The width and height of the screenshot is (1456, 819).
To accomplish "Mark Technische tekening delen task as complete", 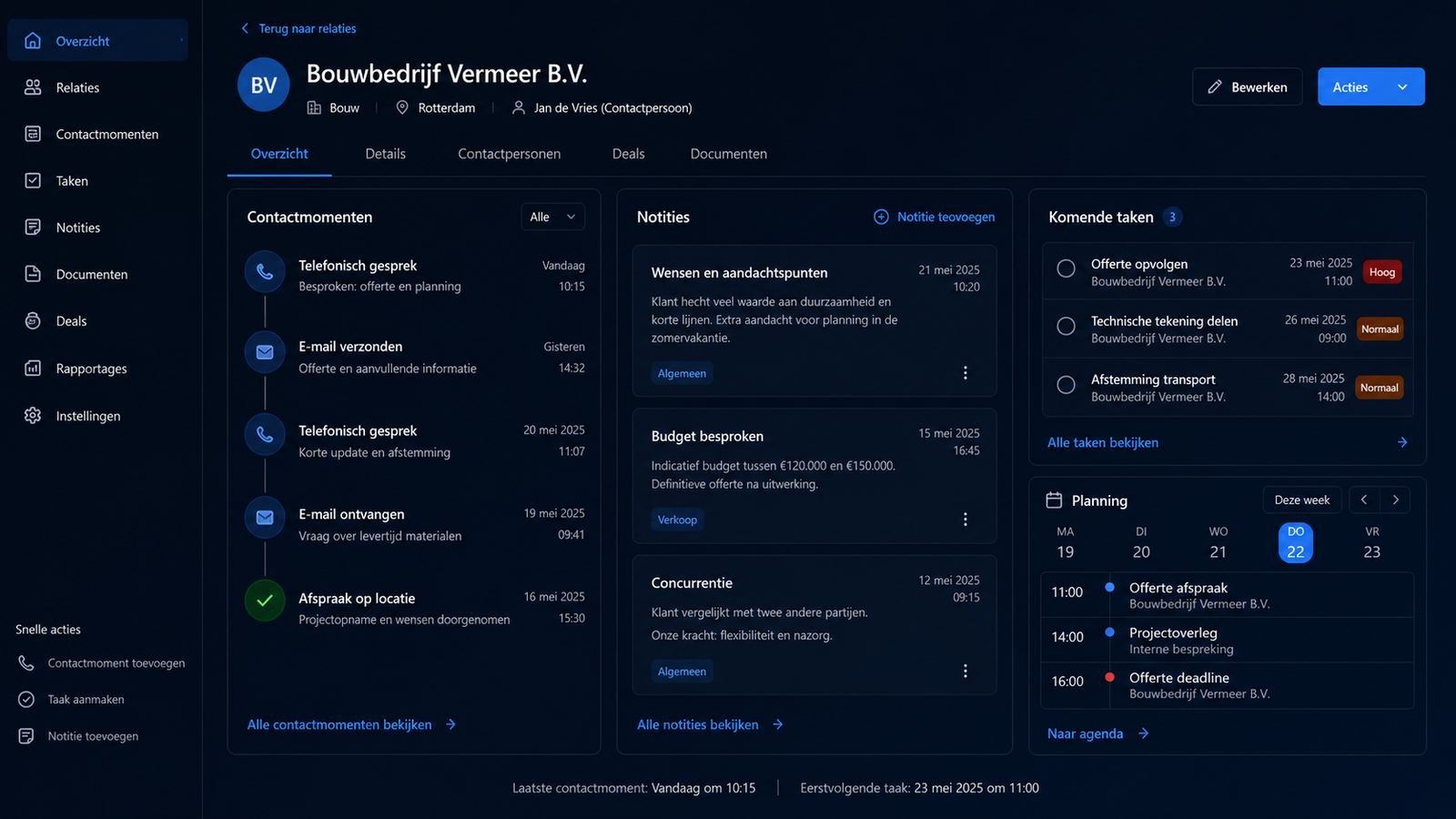I will click(1066, 326).
